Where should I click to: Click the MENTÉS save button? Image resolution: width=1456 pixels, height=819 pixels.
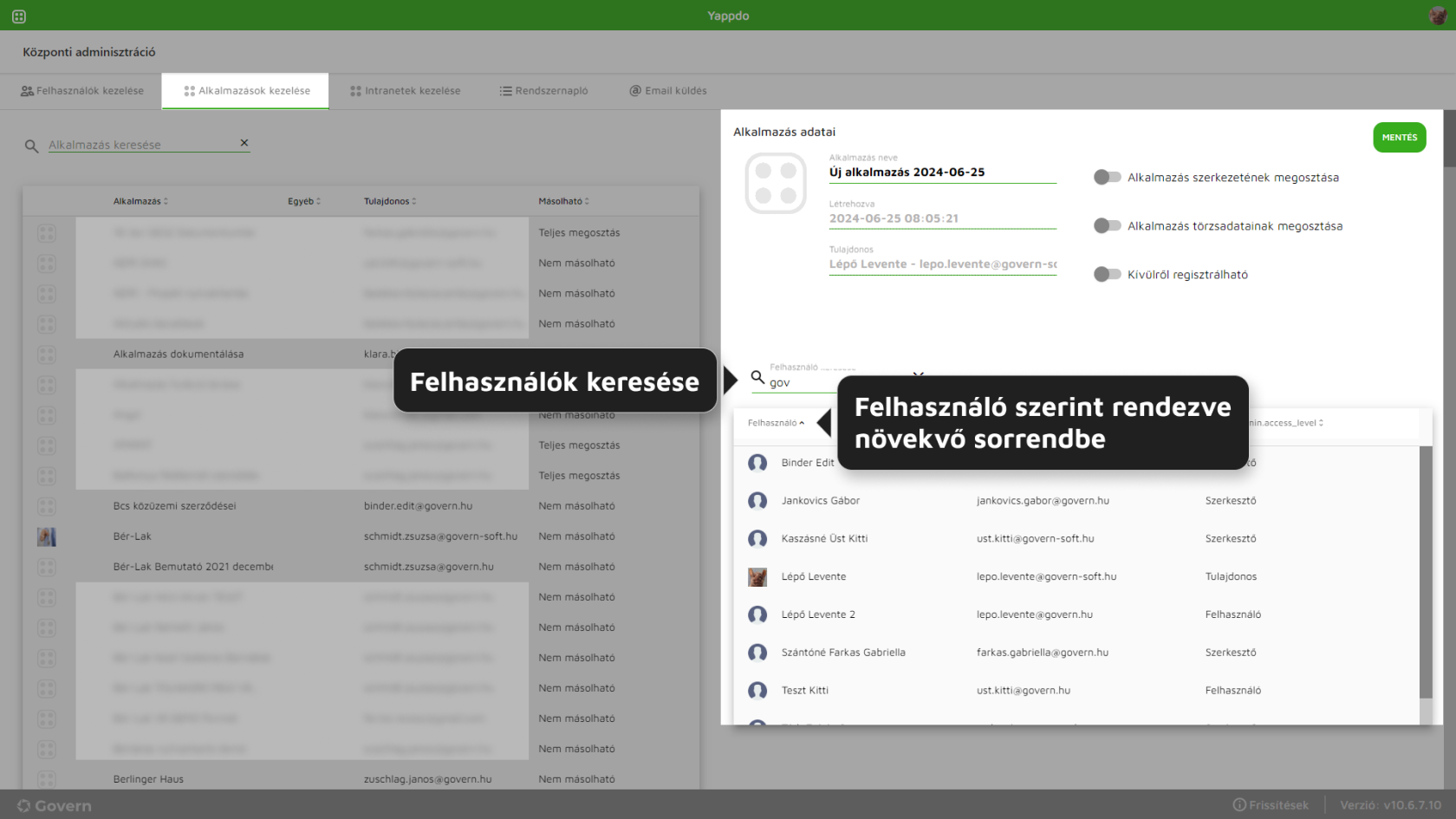[1399, 137]
